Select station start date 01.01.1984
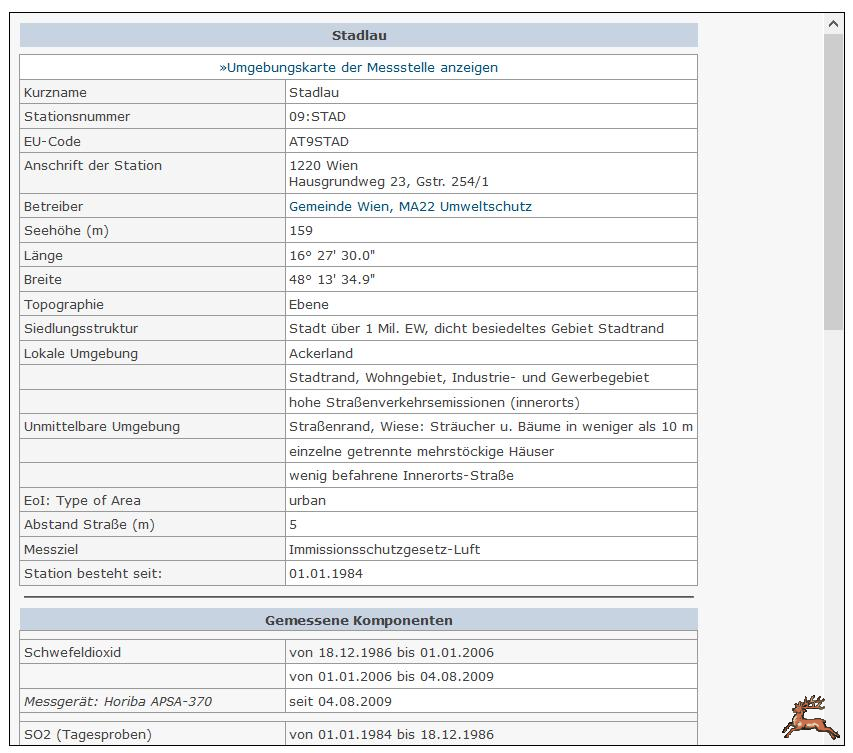The height and width of the screenshot is (753, 853). click(x=326, y=573)
